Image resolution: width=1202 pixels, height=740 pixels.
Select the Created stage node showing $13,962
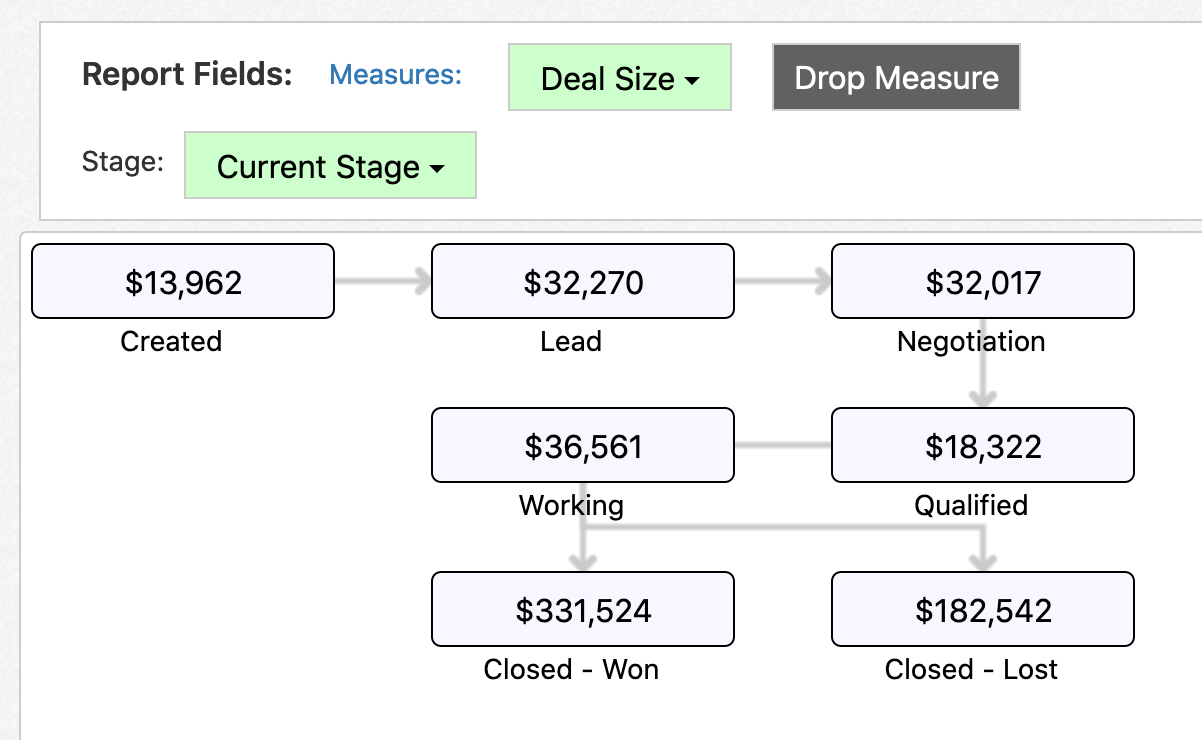[x=182, y=281]
